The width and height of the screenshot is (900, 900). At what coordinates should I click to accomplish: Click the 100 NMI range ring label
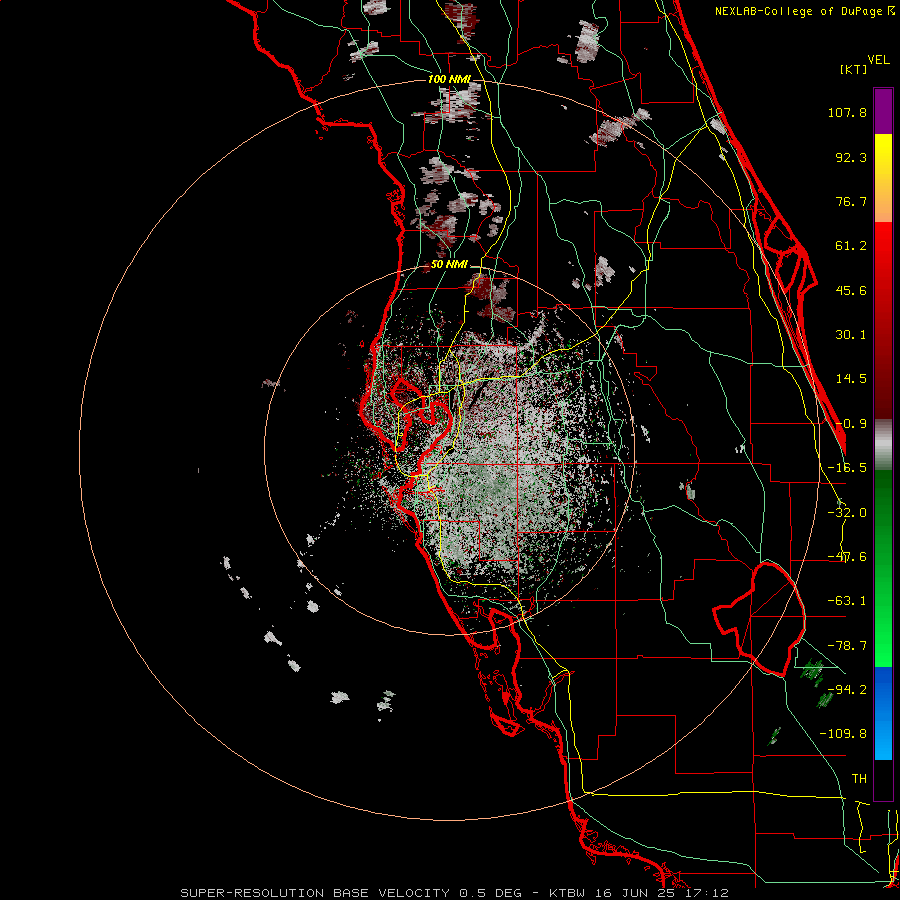pos(449,79)
